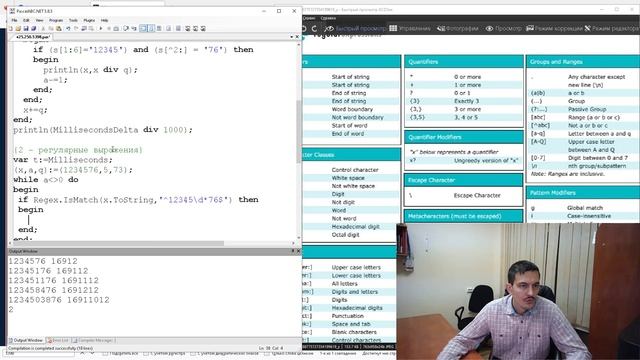Open the View menu
The width and height of the screenshot is (640, 360).
click(39, 20)
